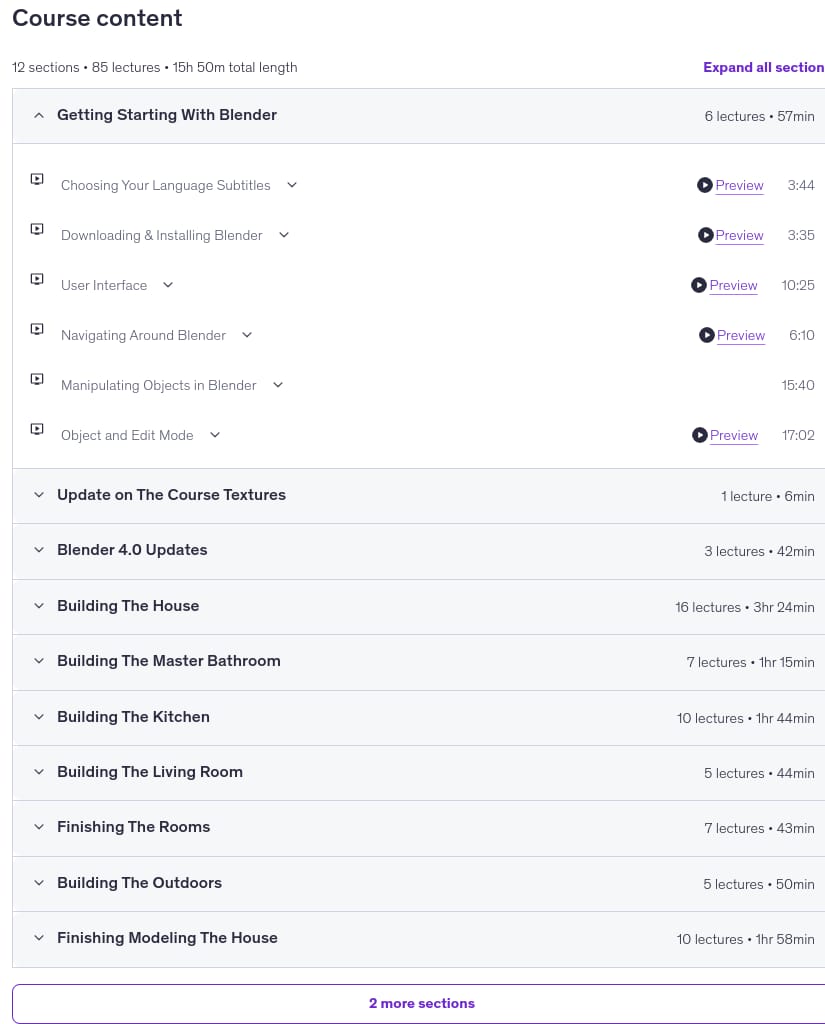Click video icon beside Manipulating Objects in Blender
This screenshot has height=1024, width=825.
37,379
